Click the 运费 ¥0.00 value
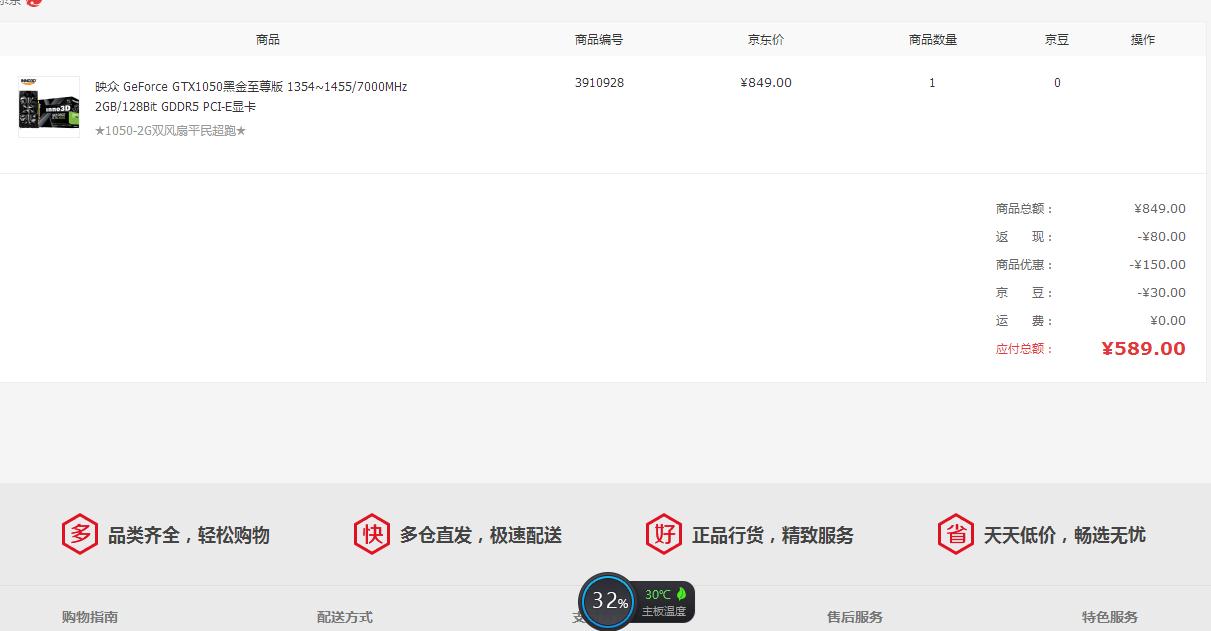The image size is (1211, 631). click(1168, 321)
